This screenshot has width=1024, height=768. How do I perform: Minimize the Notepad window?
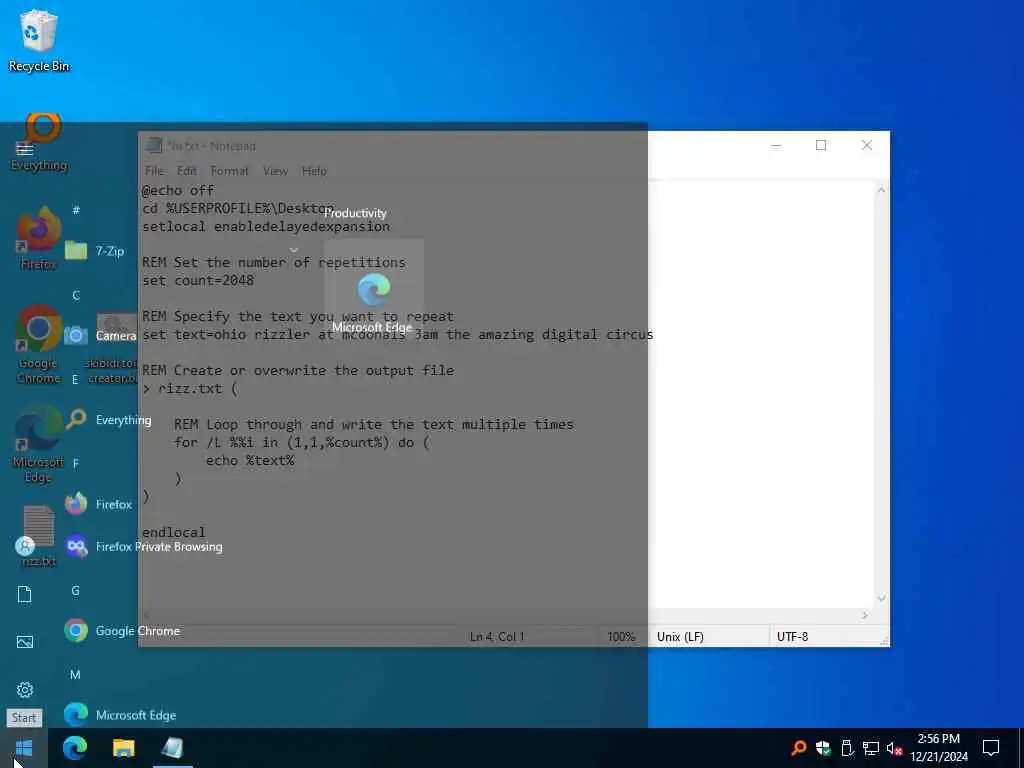click(776, 145)
